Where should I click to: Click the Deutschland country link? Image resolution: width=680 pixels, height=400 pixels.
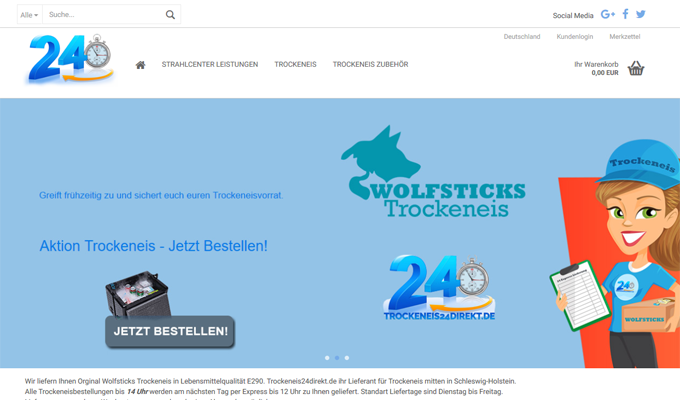point(522,37)
